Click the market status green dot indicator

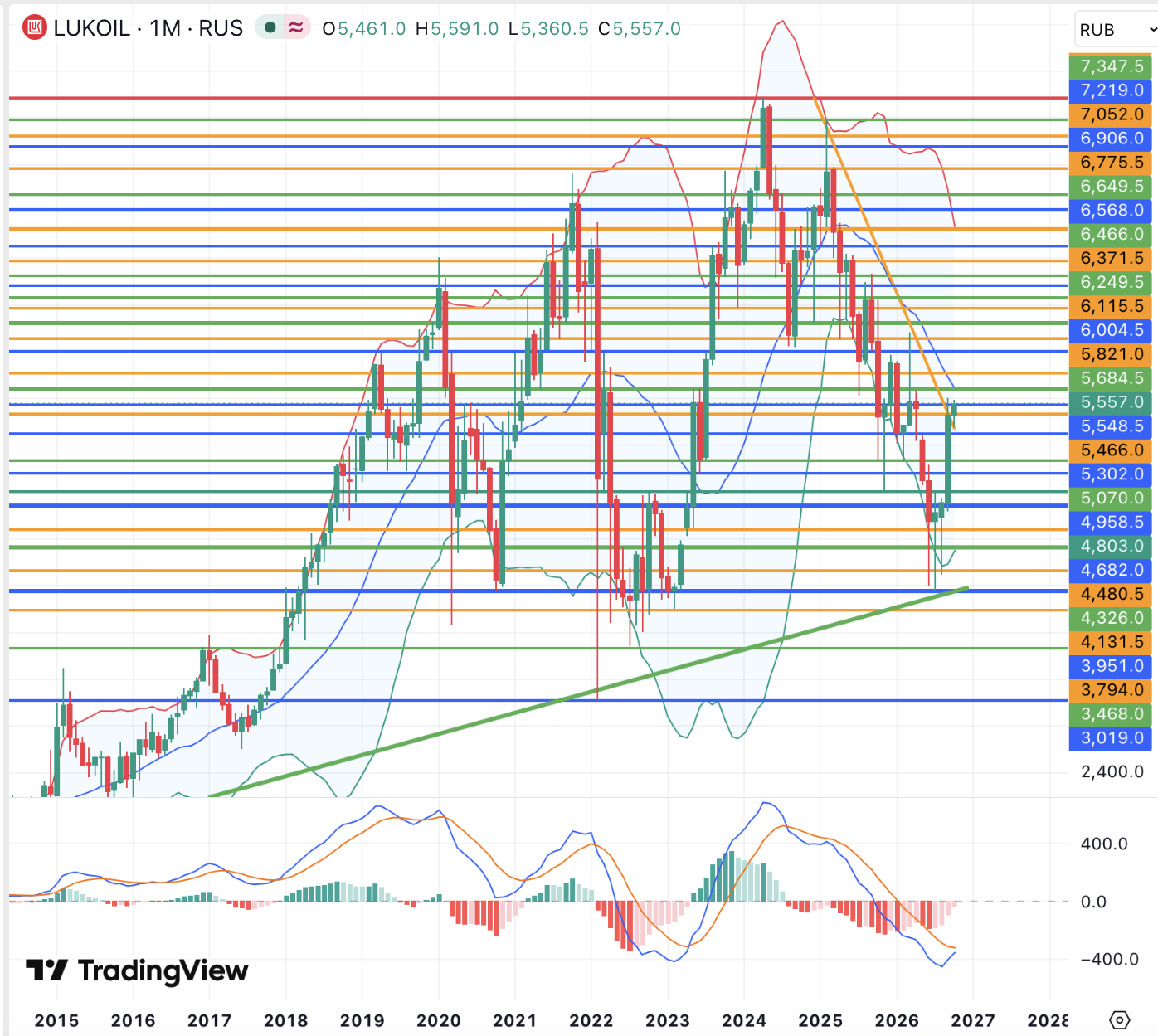[270, 27]
